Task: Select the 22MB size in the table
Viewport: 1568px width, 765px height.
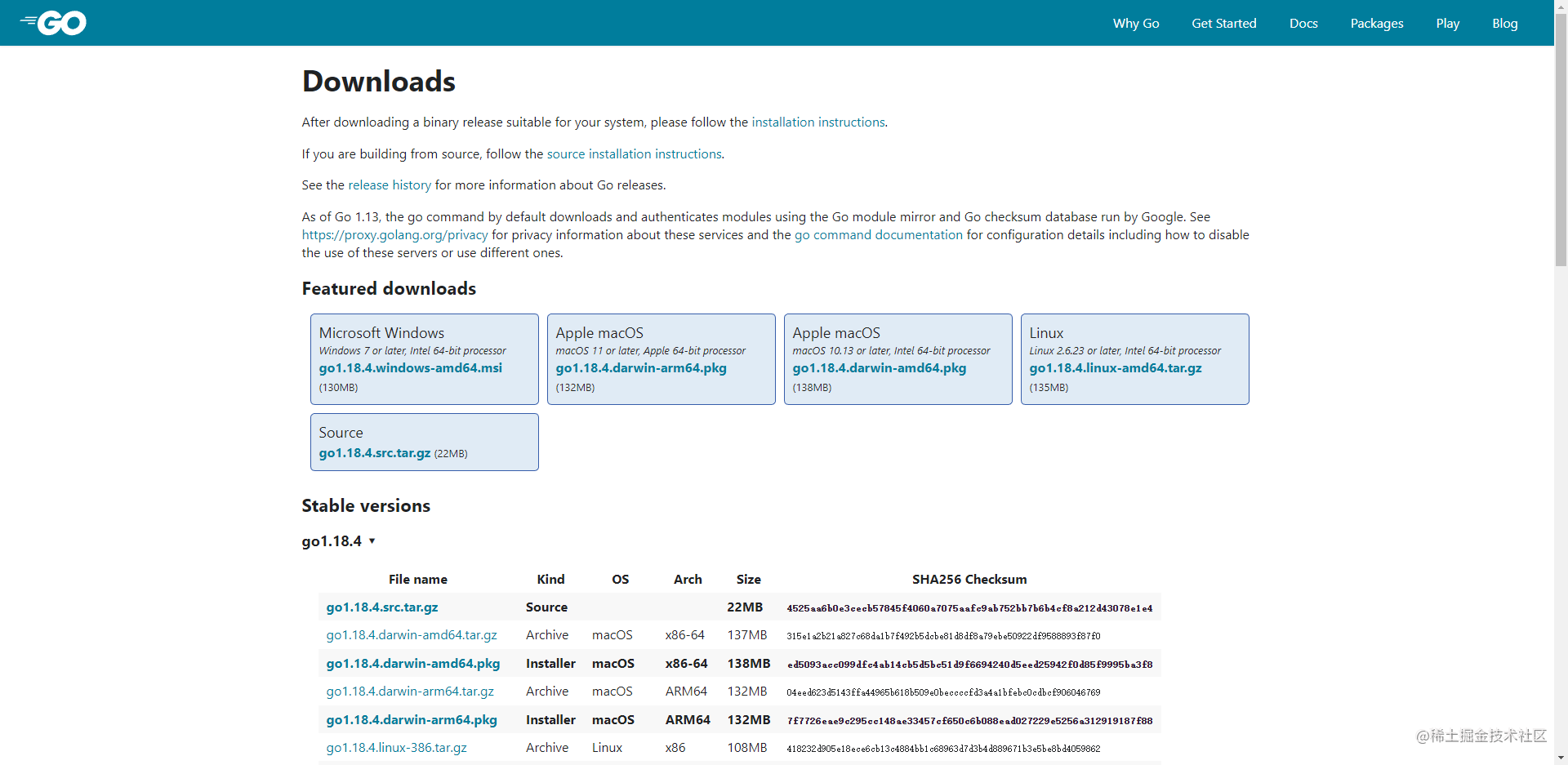Action: click(745, 607)
